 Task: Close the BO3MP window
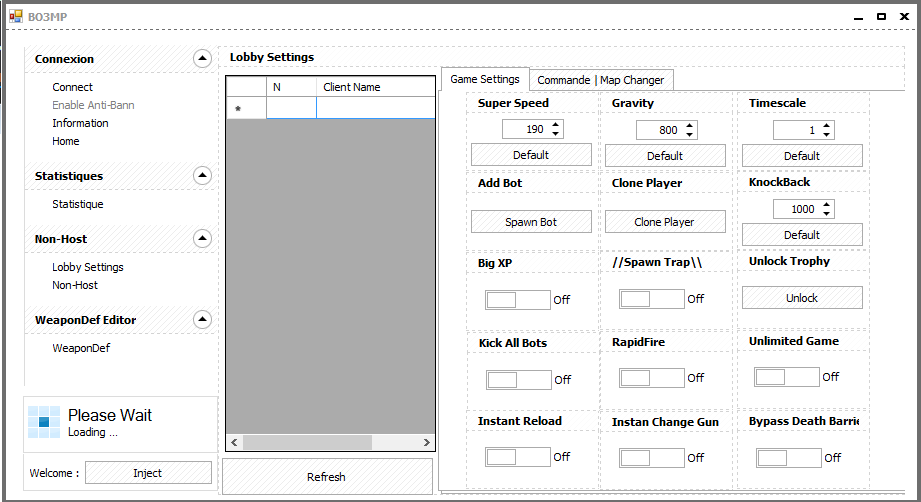click(x=905, y=16)
